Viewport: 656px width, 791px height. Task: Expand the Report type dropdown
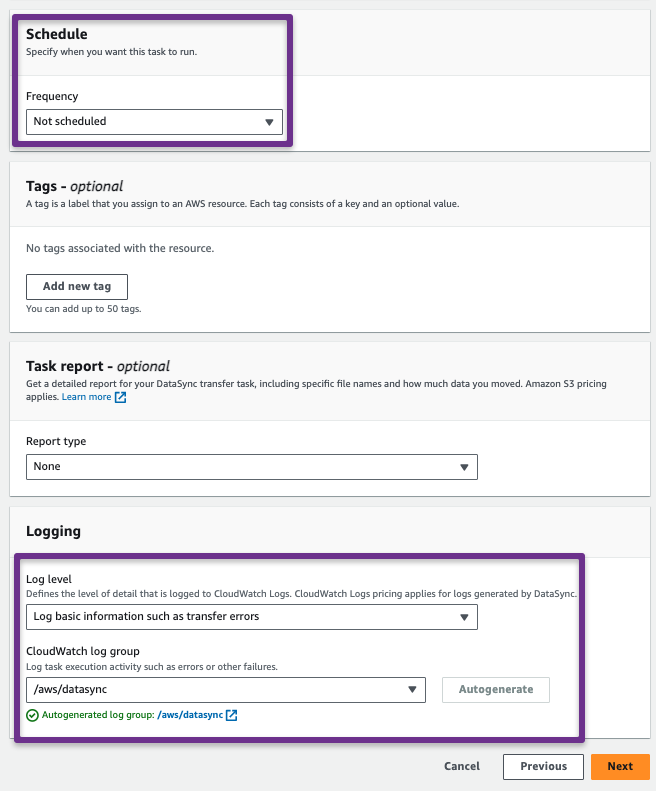(x=252, y=467)
